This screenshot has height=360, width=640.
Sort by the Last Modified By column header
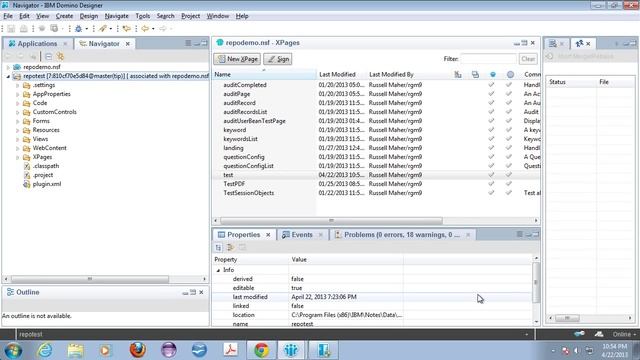click(408, 74)
